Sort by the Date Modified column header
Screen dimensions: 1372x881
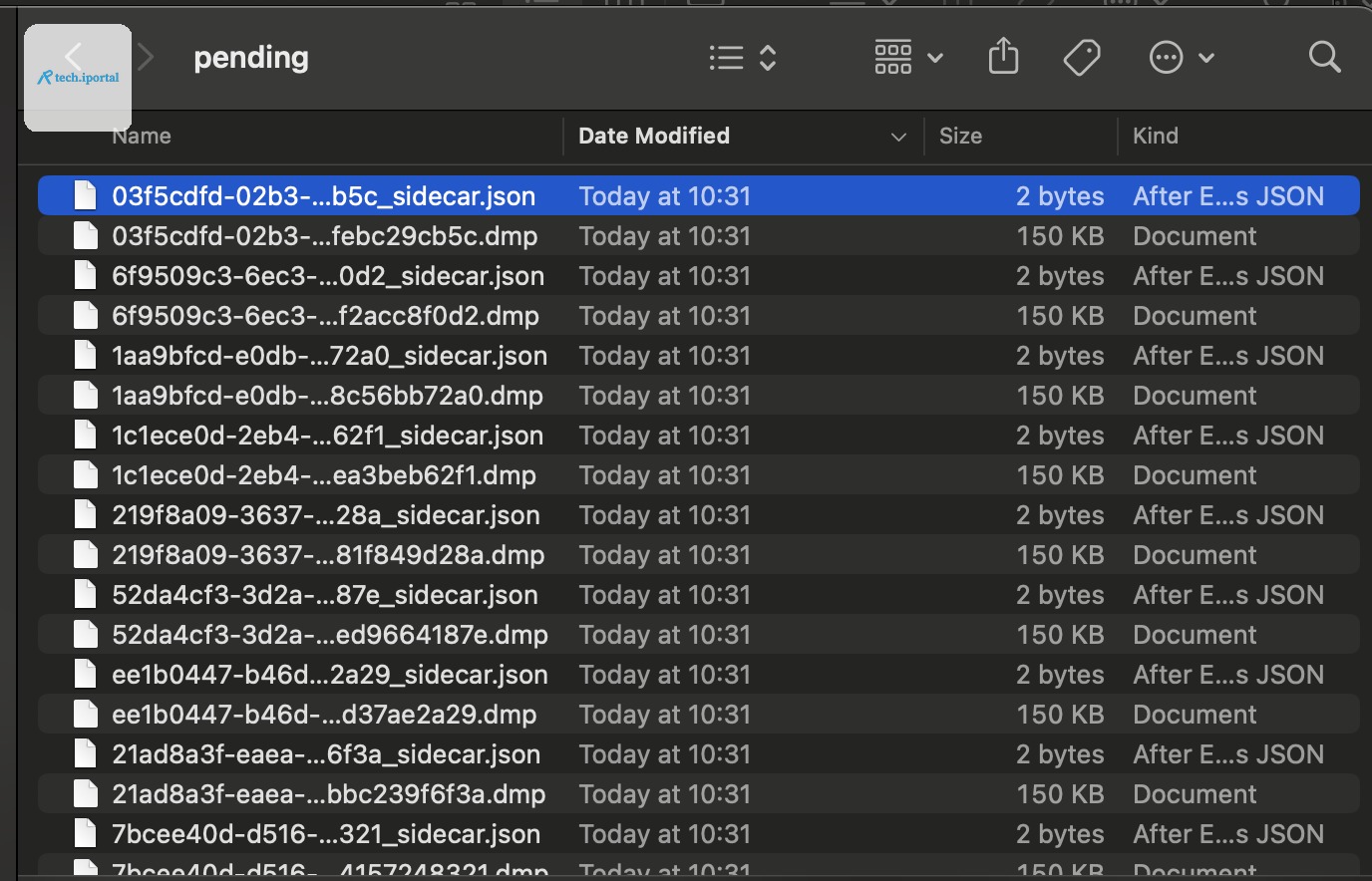point(654,136)
